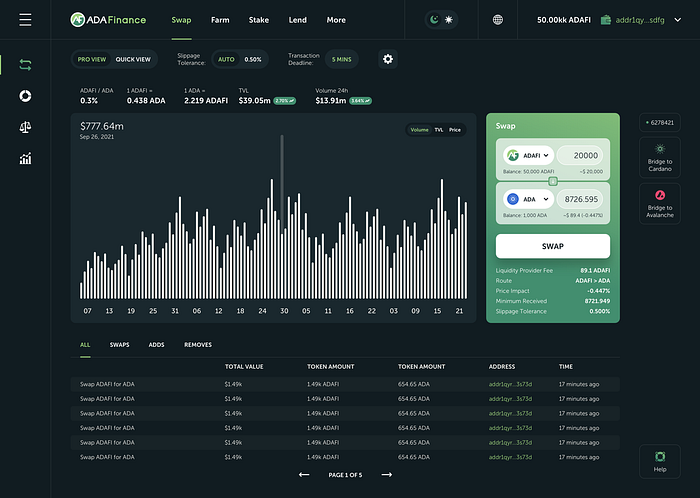Switch to dark mode moon icon
This screenshot has width=700, height=498.
click(434, 20)
